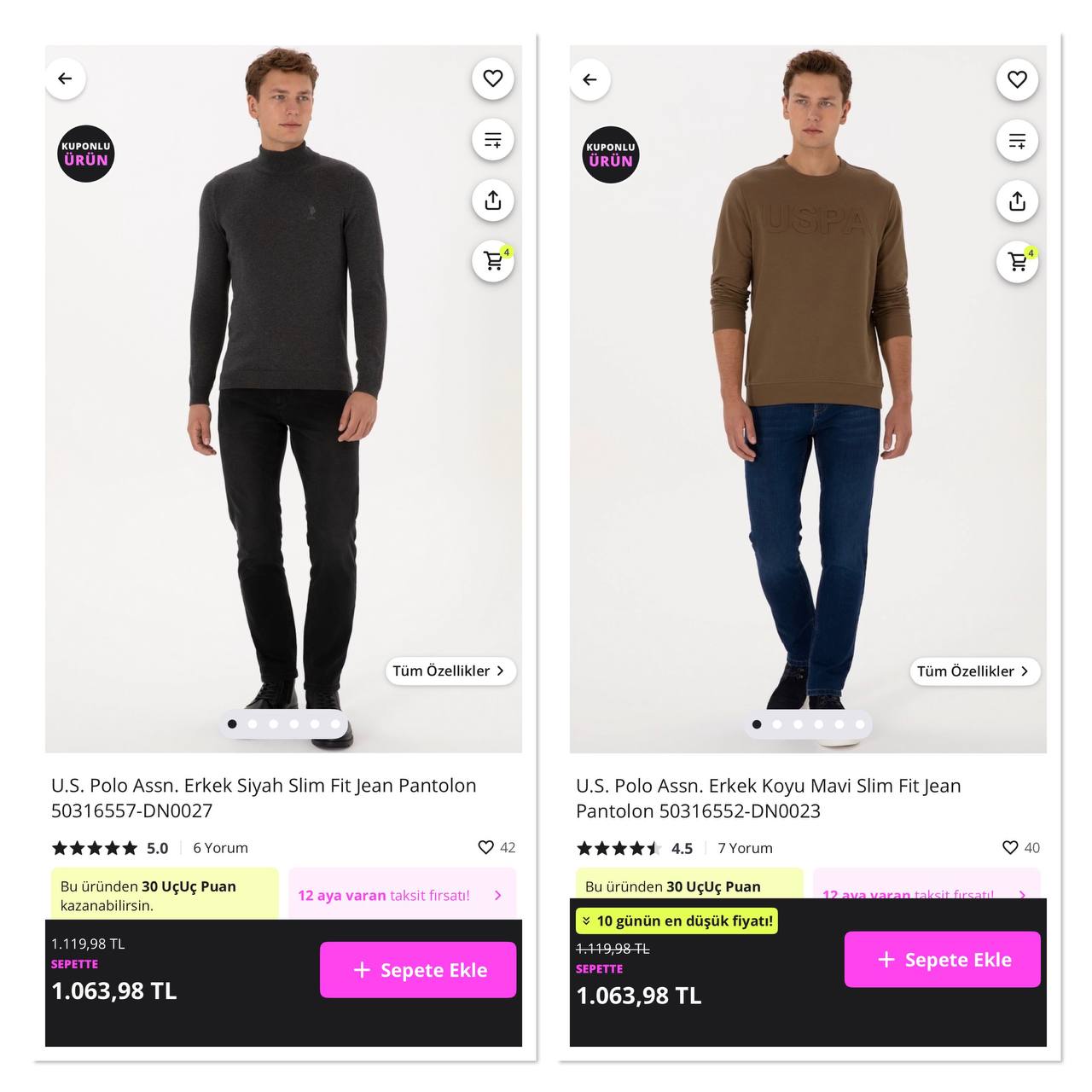Toggle the 42 likes heart counter

pyautogui.click(x=497, y=847)
